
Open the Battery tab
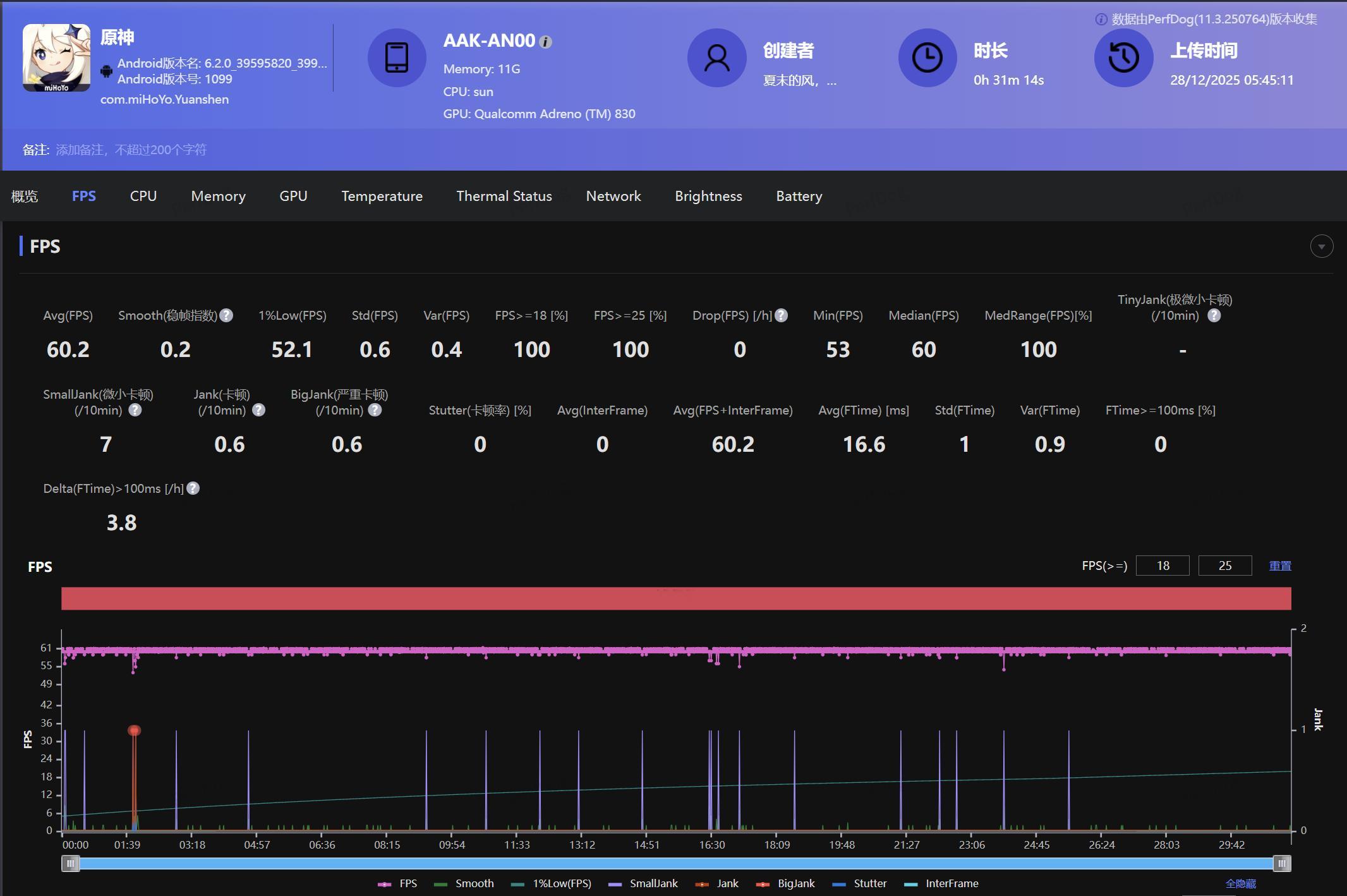(x=799, y=197)
